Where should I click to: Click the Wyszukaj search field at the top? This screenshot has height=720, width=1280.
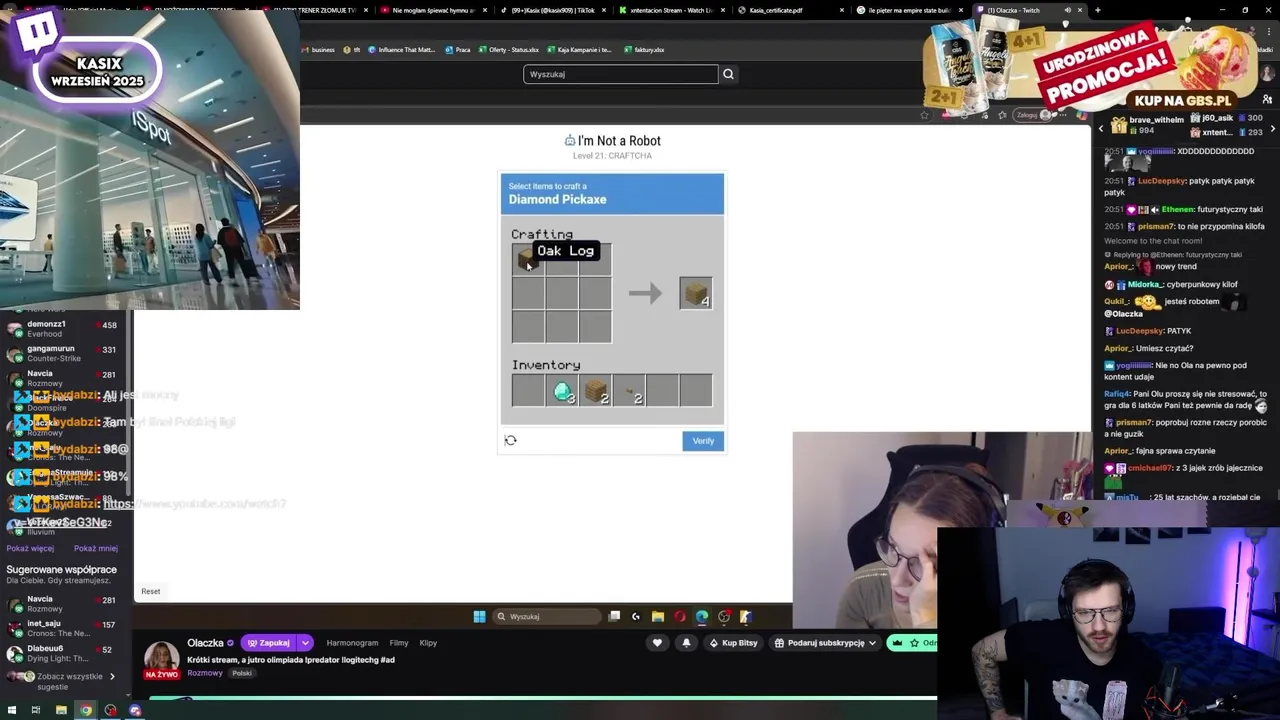click(x=620, y=74)
